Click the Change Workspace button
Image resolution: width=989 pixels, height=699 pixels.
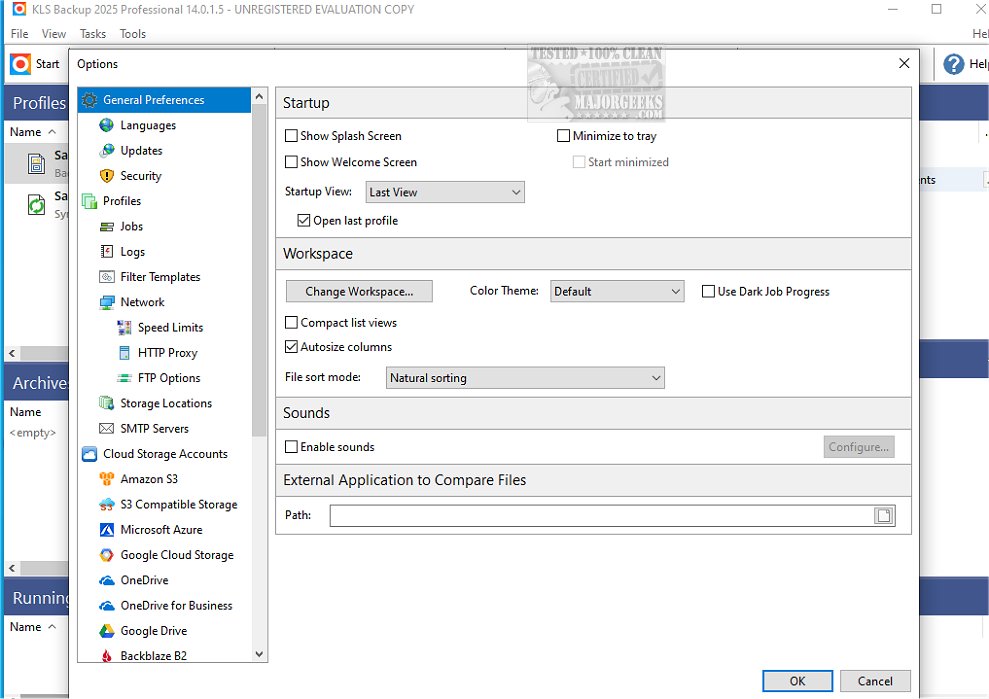359,291
